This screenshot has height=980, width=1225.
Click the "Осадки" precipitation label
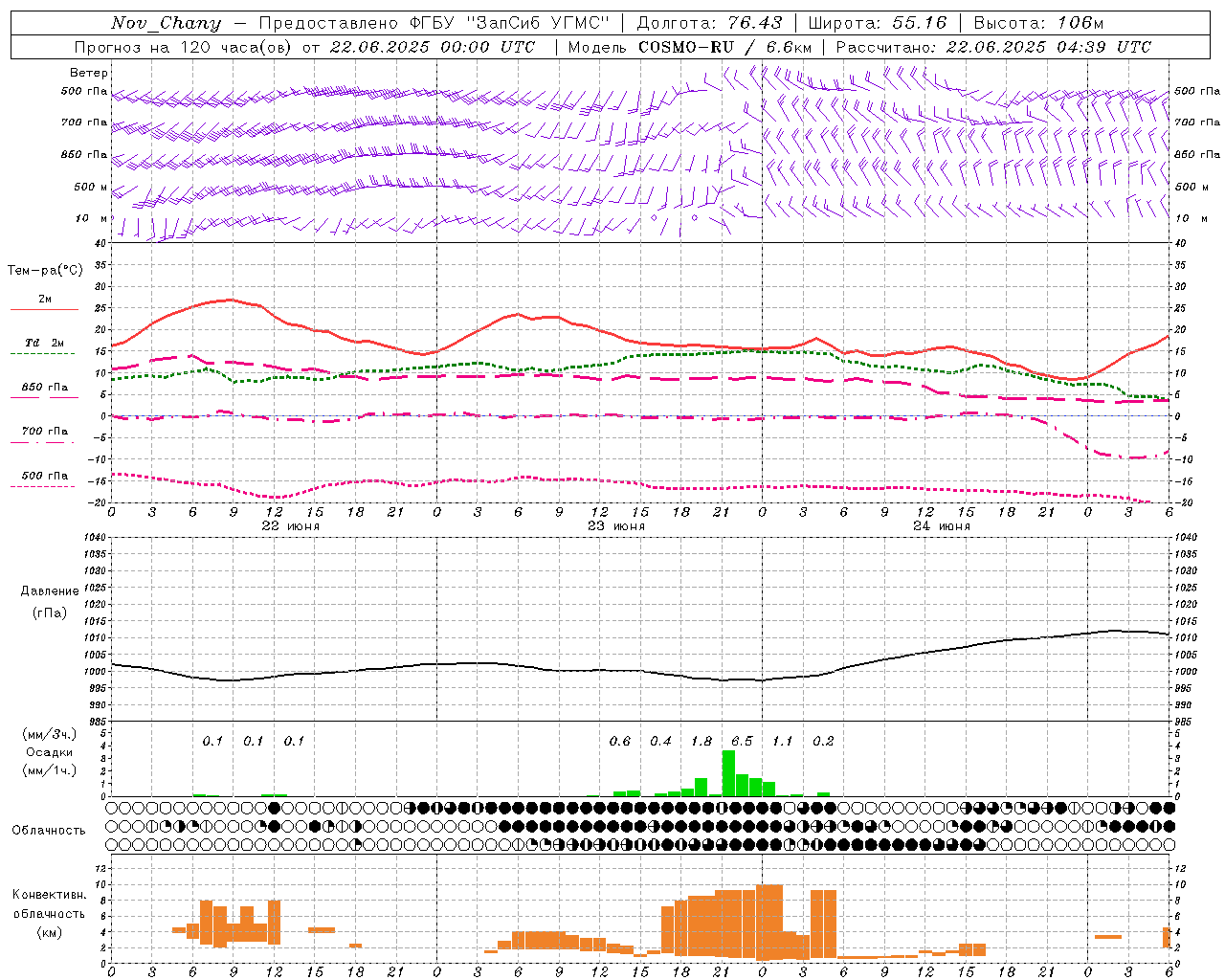[49, 752]
